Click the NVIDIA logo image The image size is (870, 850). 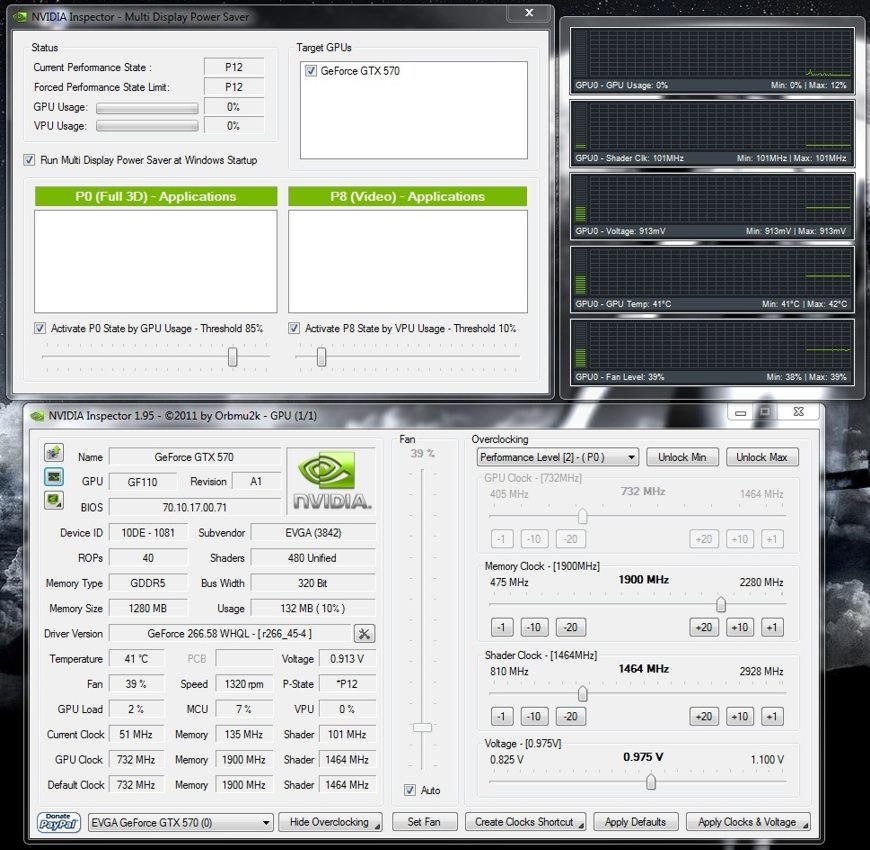click(x=331, y=481)
